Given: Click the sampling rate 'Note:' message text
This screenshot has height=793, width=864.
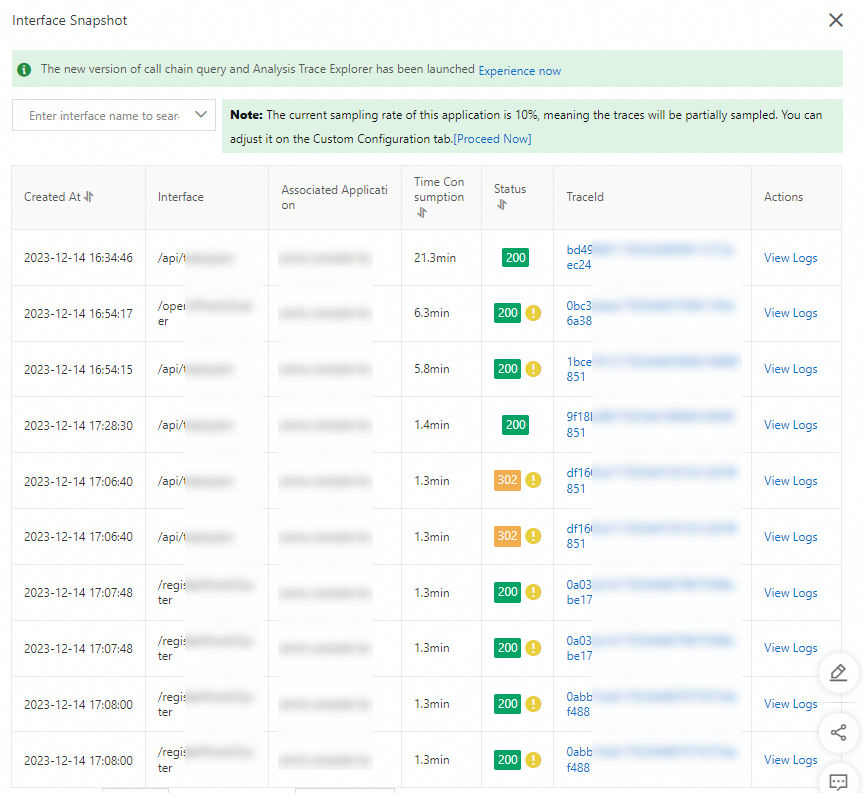Looking at the screenshot, I should [x=526, y=127].
